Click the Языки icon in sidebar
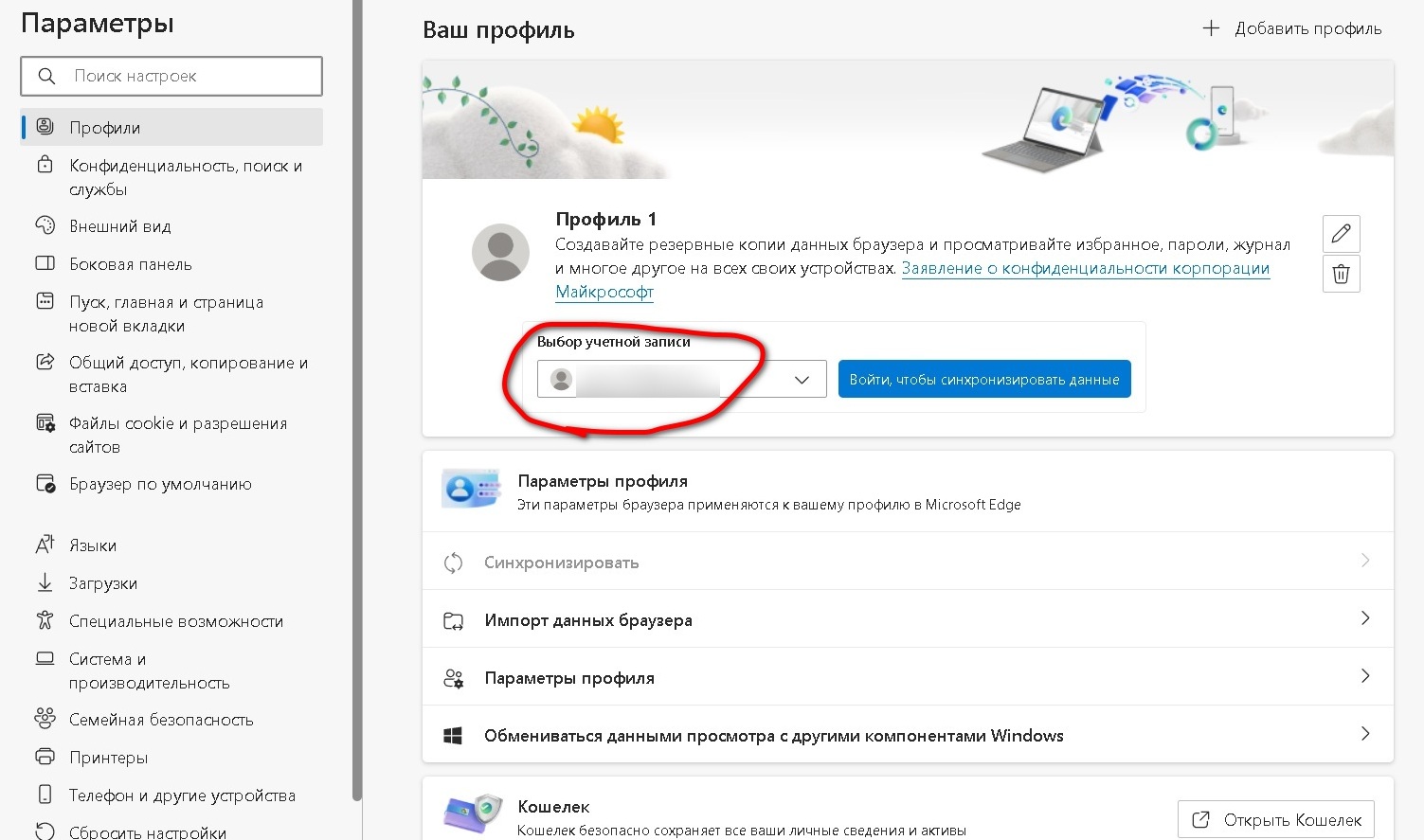Viewport: 1424px width, 840px height. point(45,545)
